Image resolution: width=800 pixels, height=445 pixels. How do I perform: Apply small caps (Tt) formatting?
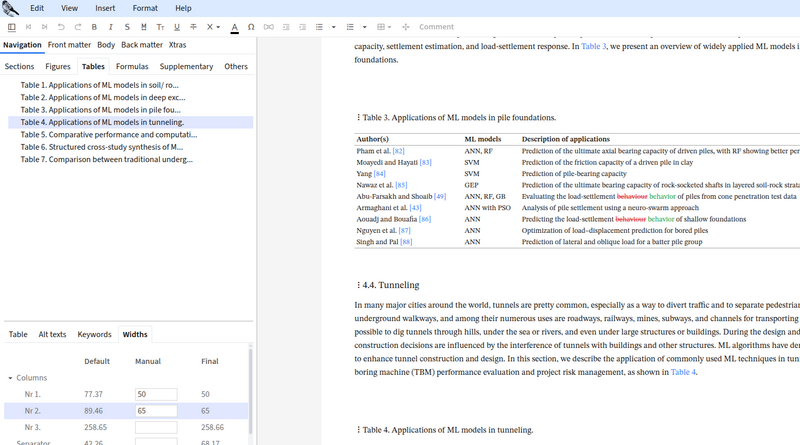(160, 27)
